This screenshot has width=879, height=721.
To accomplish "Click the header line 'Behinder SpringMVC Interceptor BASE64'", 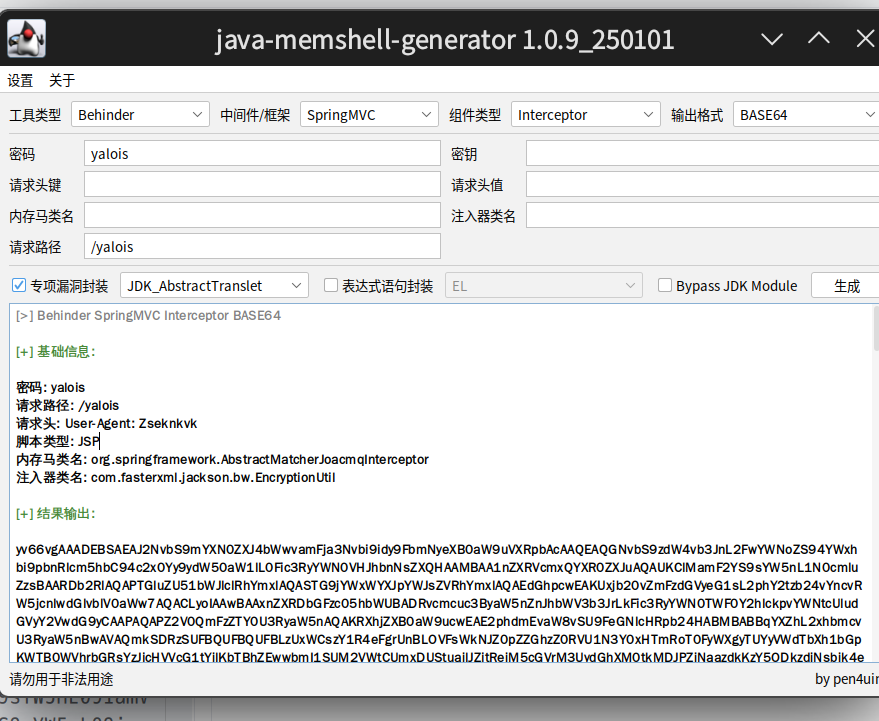I will (148, 316).
